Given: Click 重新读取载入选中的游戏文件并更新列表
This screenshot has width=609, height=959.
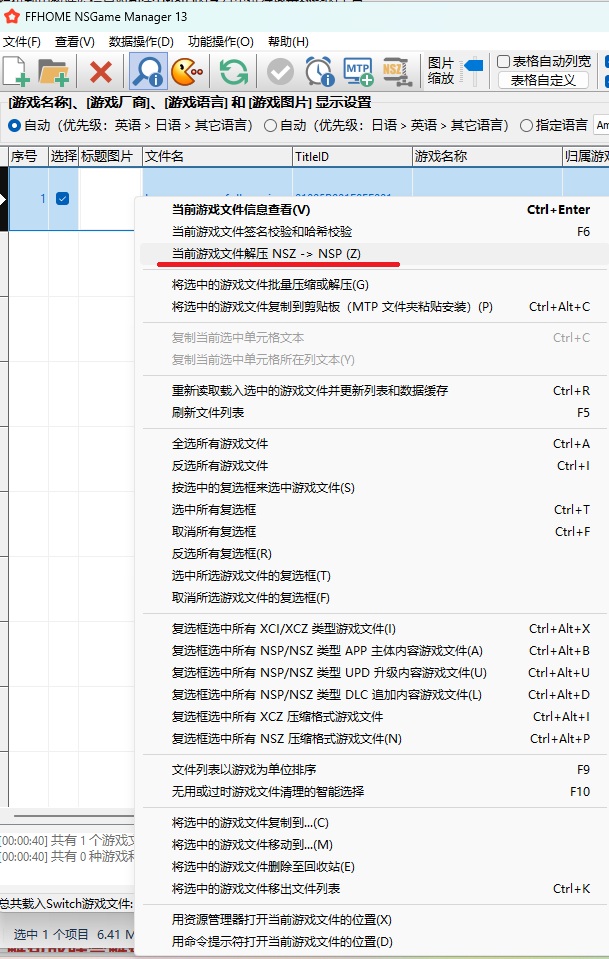Looking at the screenshot, I should 374,391.
